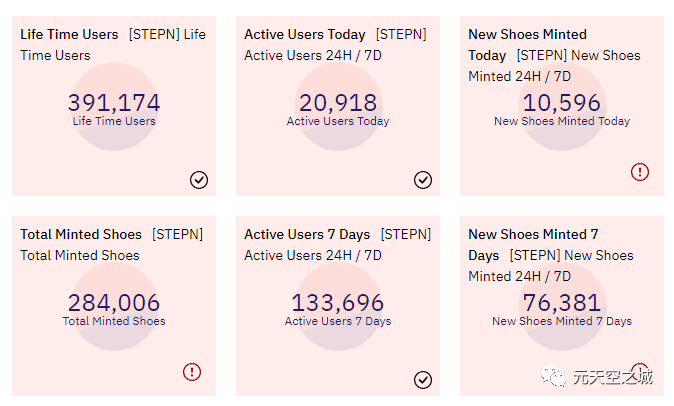Screen dimensions: 674x406
Task: Open the bold Active Users Today title
Action: click(305, 35)
